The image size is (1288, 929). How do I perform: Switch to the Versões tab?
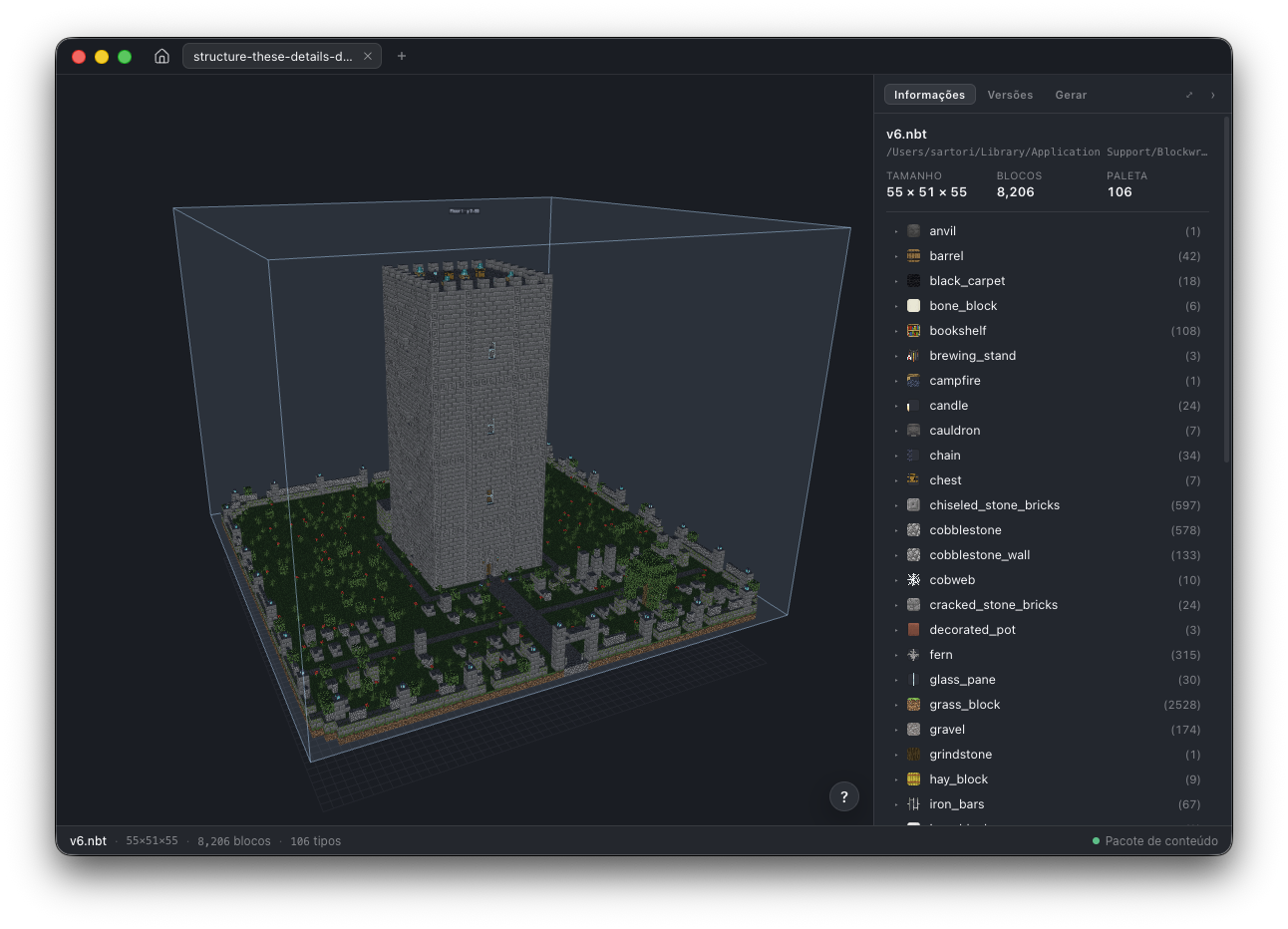click(x=1010, y=95)
